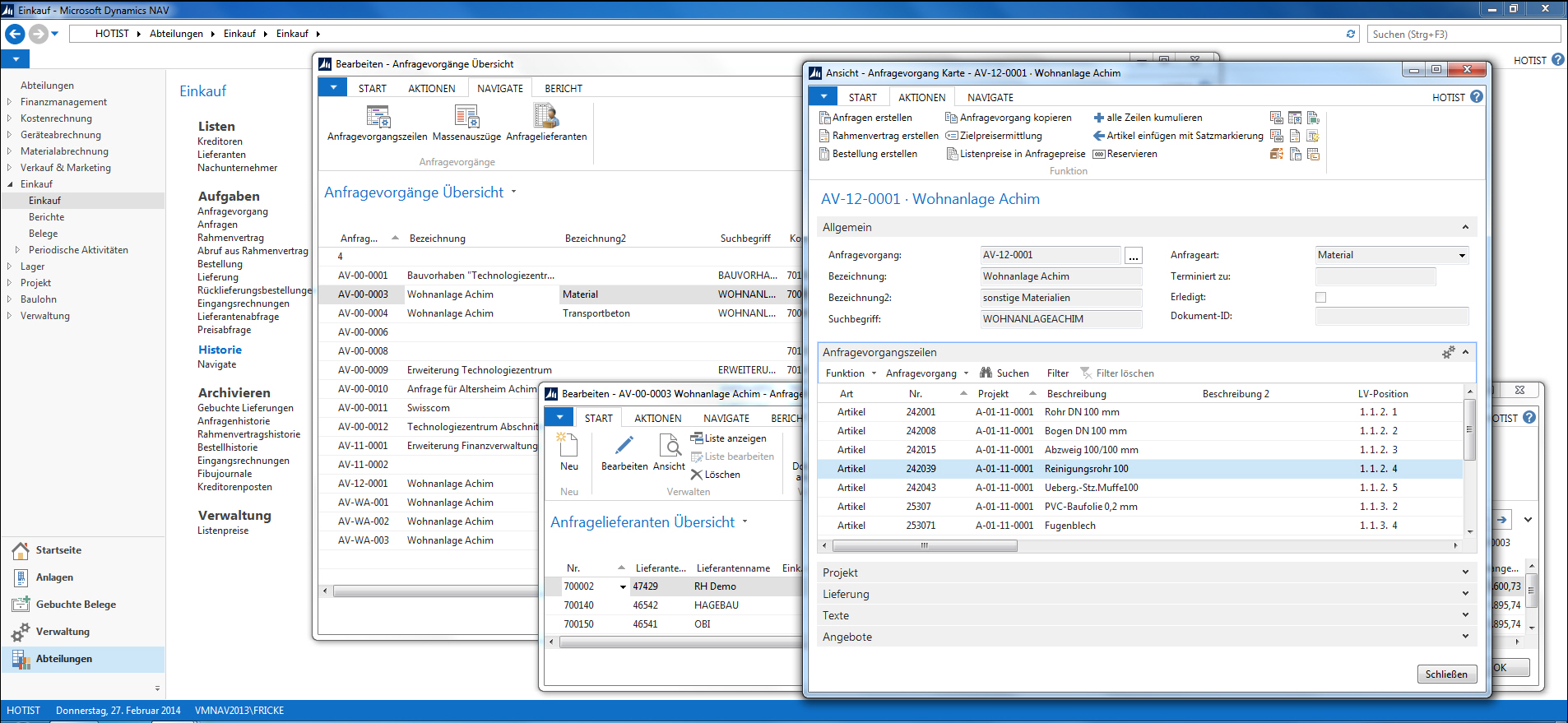Click horizontal scrollbar in Anfragelieferanten window
The image size is (1568, 723).
coord(681,643)
